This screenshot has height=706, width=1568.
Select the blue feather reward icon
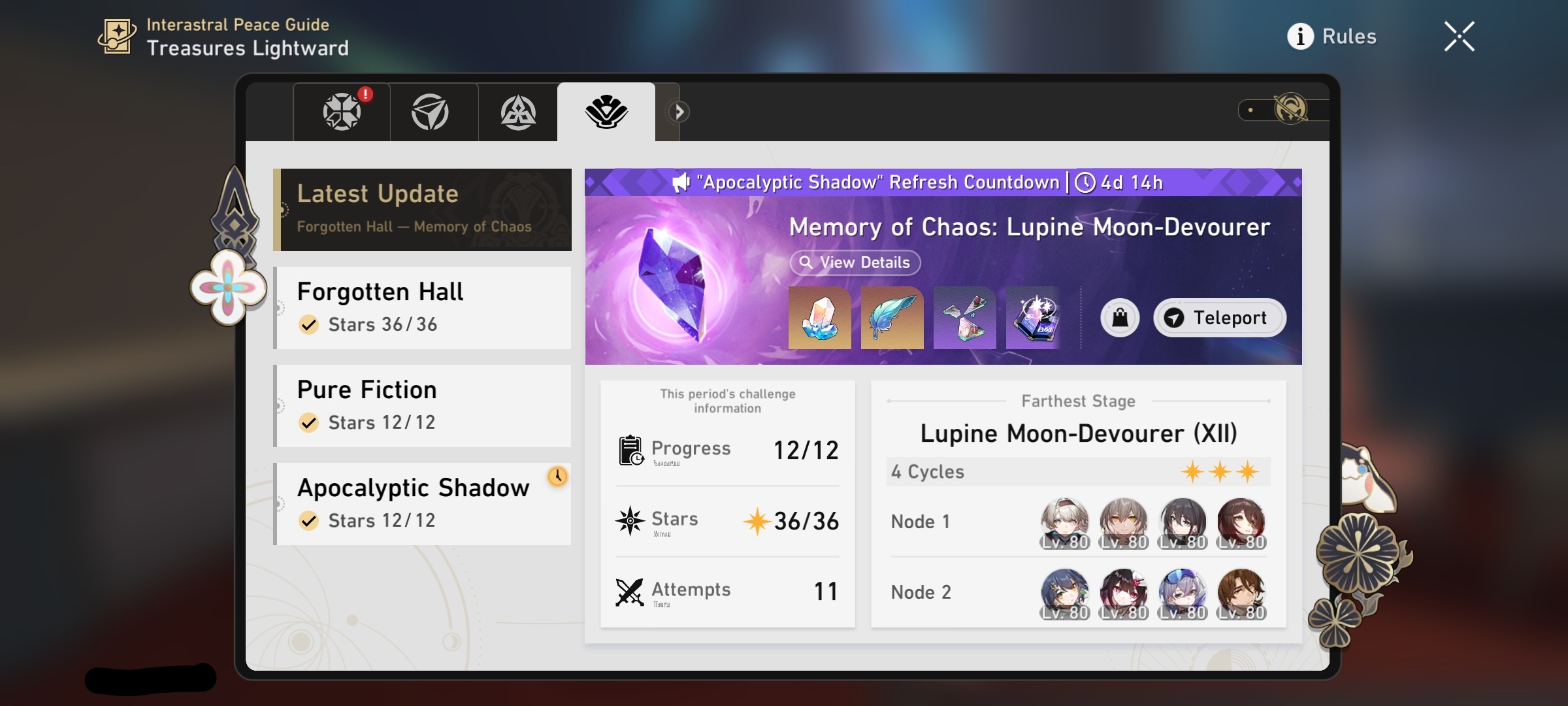(892, 318)
